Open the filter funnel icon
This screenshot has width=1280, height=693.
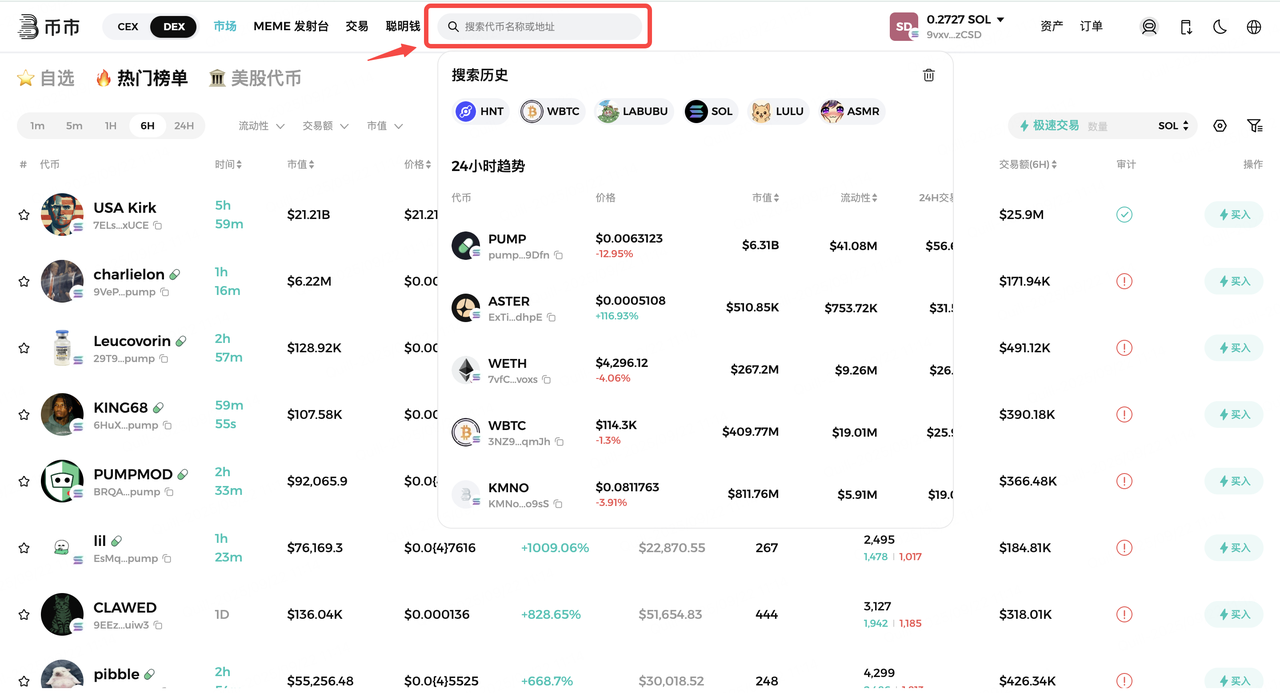point(1254,126)
